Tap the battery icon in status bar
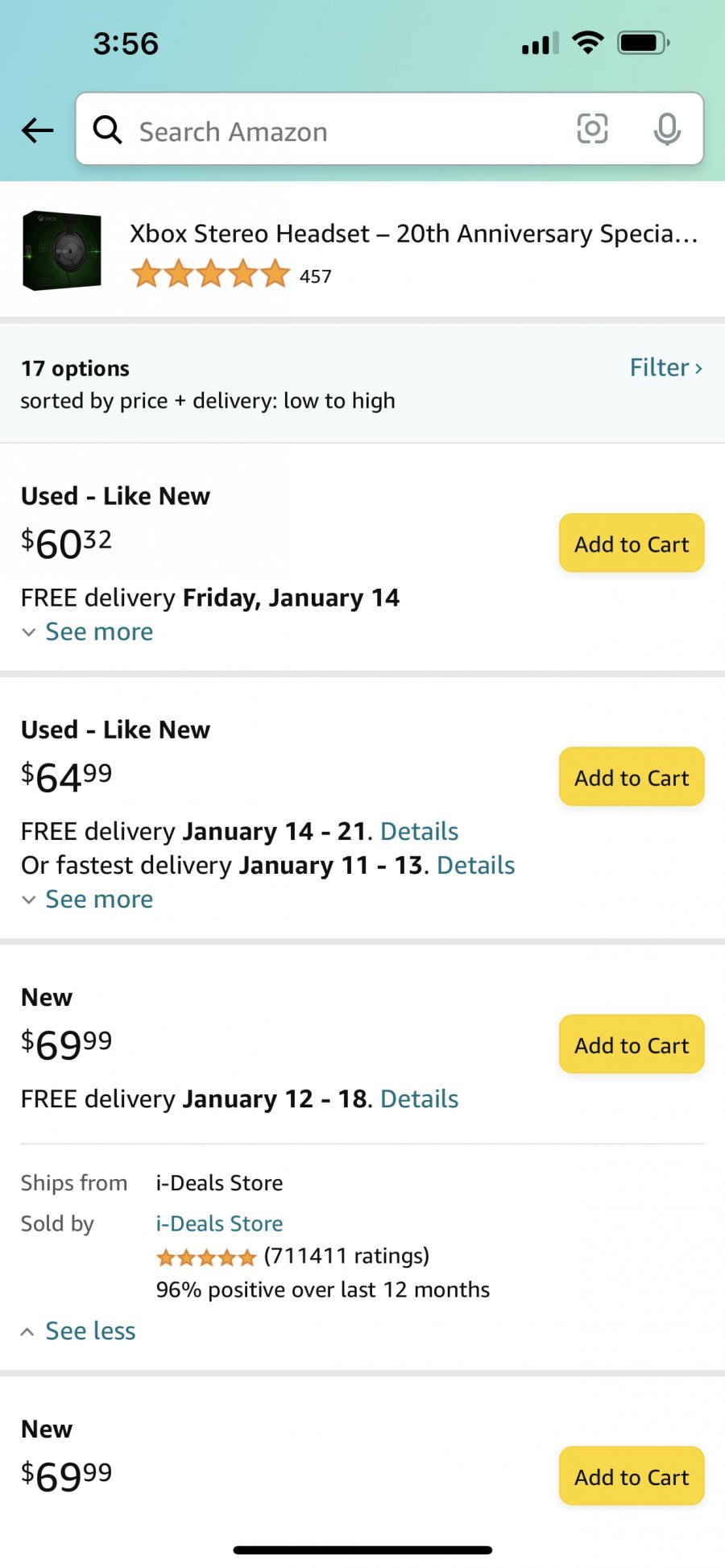This screenshot has height=1568, width=725. tap(644, 43)
